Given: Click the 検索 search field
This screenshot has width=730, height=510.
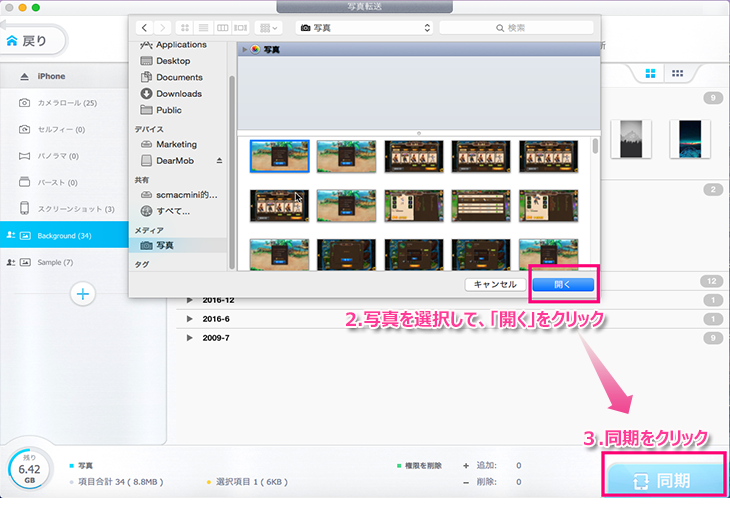Looking at the screenshot, I should (516, 28).
